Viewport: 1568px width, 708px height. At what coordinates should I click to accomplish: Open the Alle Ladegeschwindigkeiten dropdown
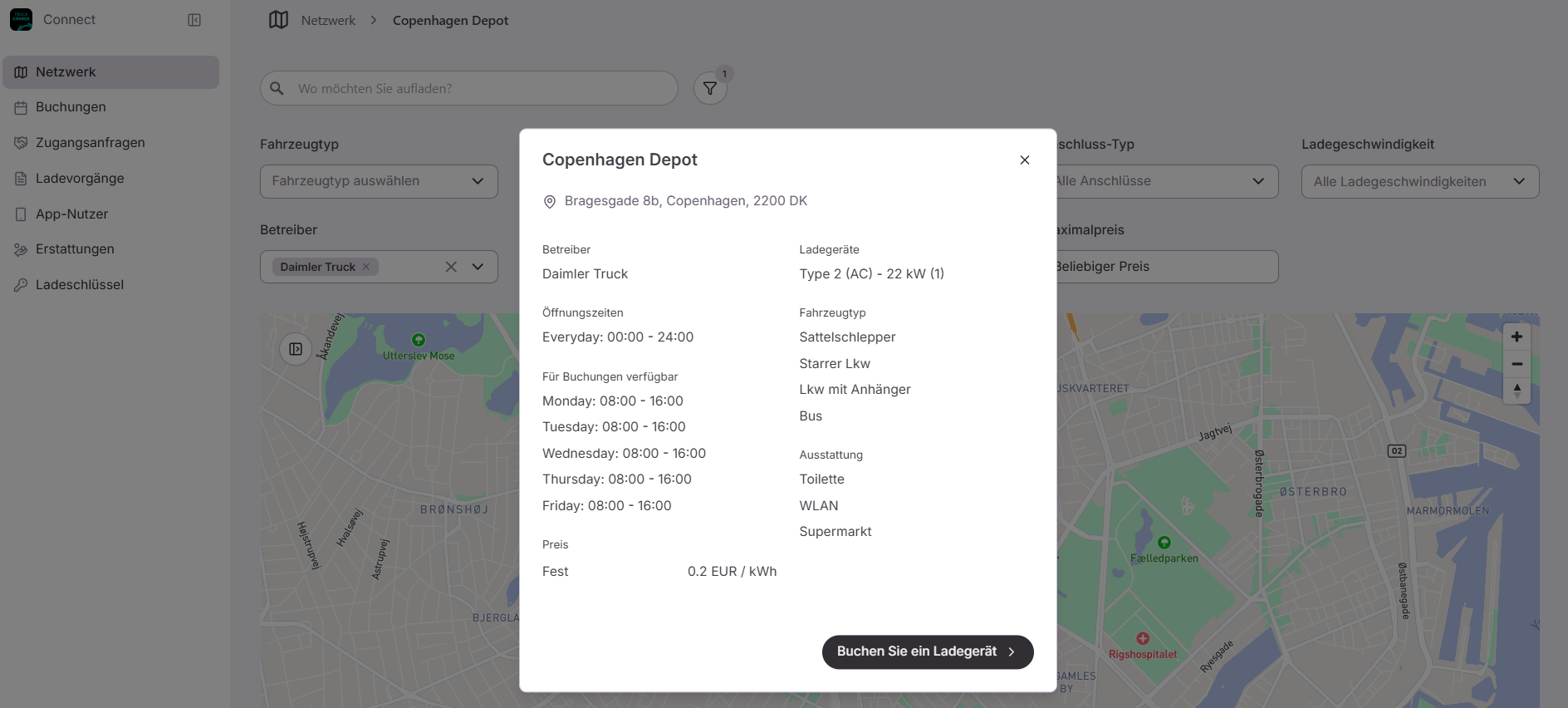1420,181
